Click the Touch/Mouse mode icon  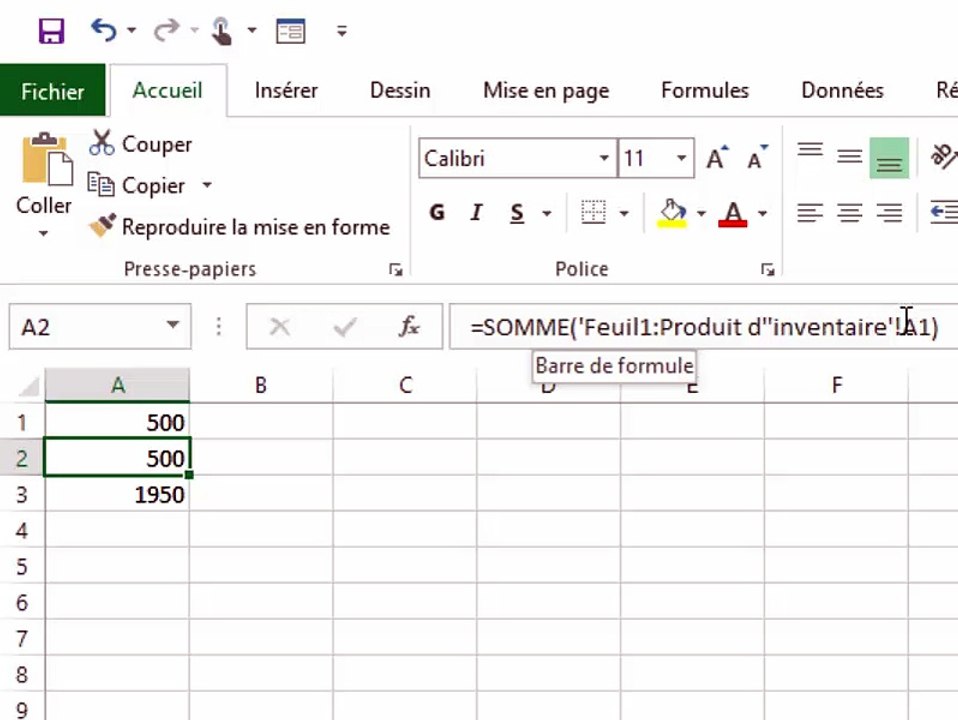[x=221, y=31]
